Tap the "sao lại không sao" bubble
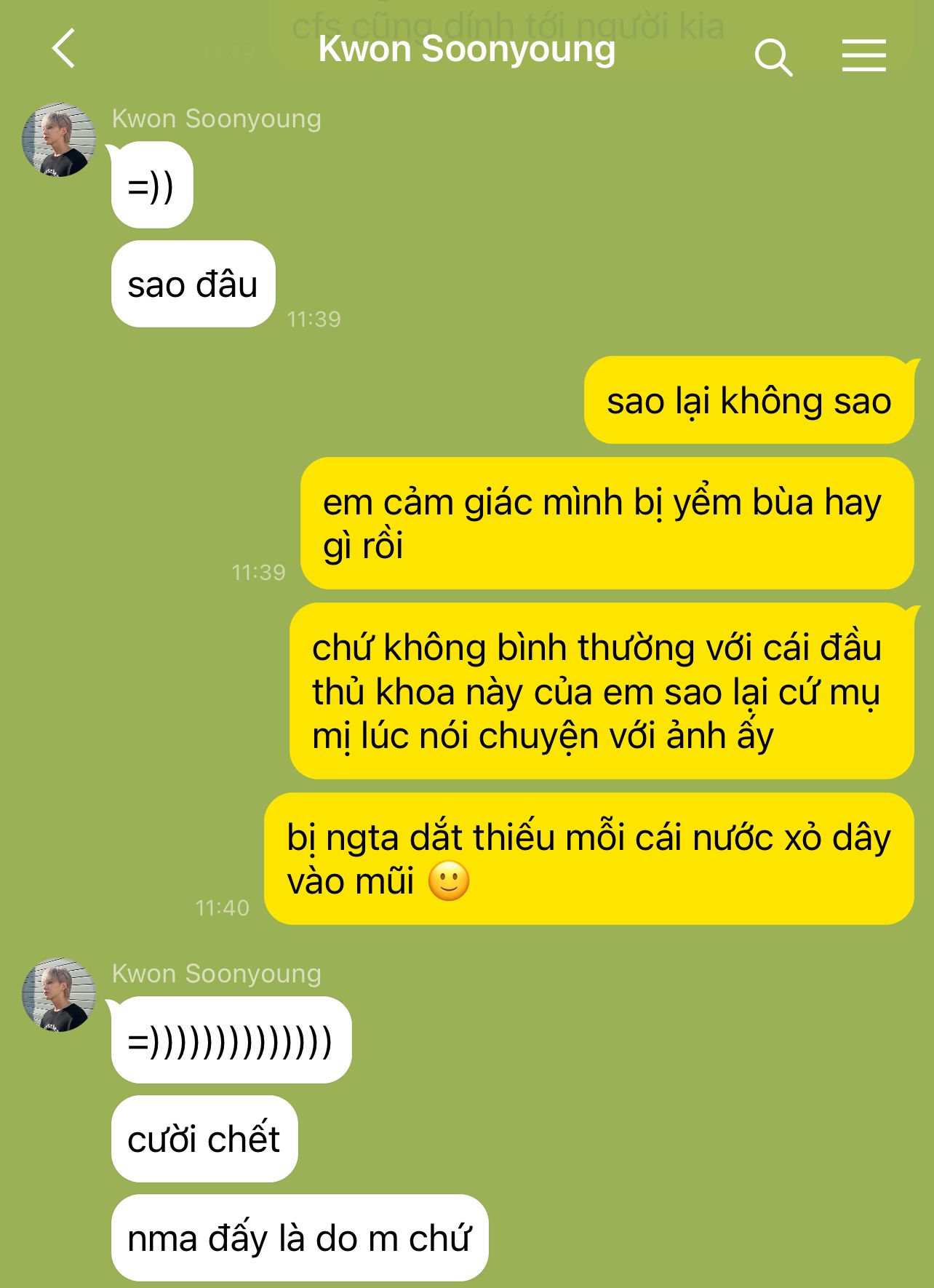The height and width of the screenshot is (1288, 934). [749, 400]
